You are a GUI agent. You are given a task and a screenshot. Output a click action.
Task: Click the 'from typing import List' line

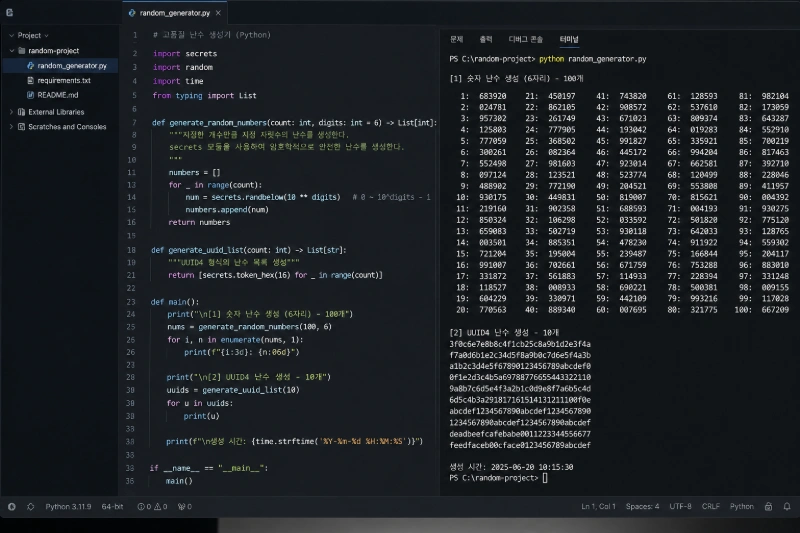pos(204,95)
